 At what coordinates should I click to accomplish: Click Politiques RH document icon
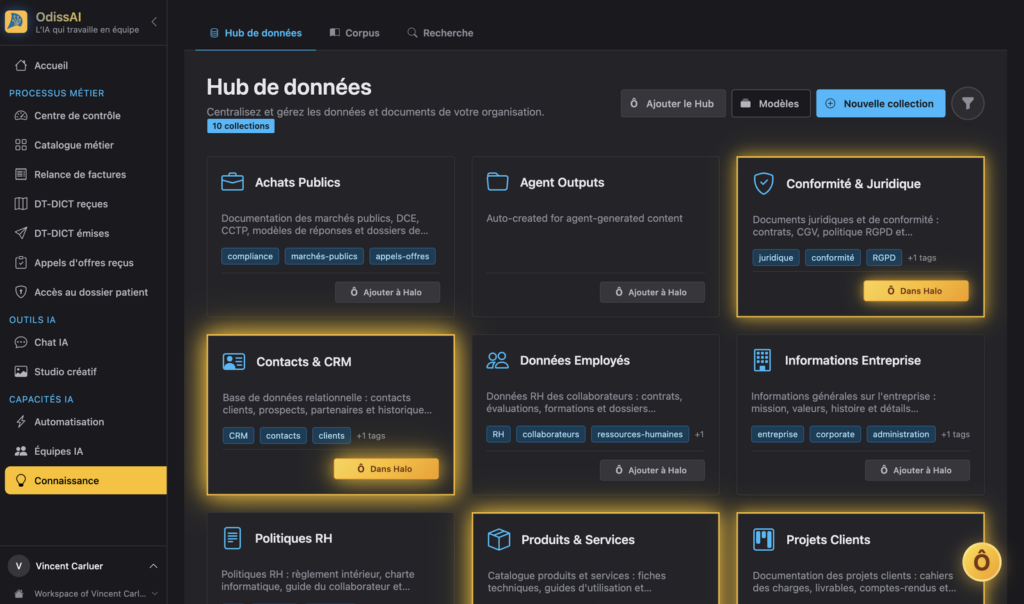point(232,538)
